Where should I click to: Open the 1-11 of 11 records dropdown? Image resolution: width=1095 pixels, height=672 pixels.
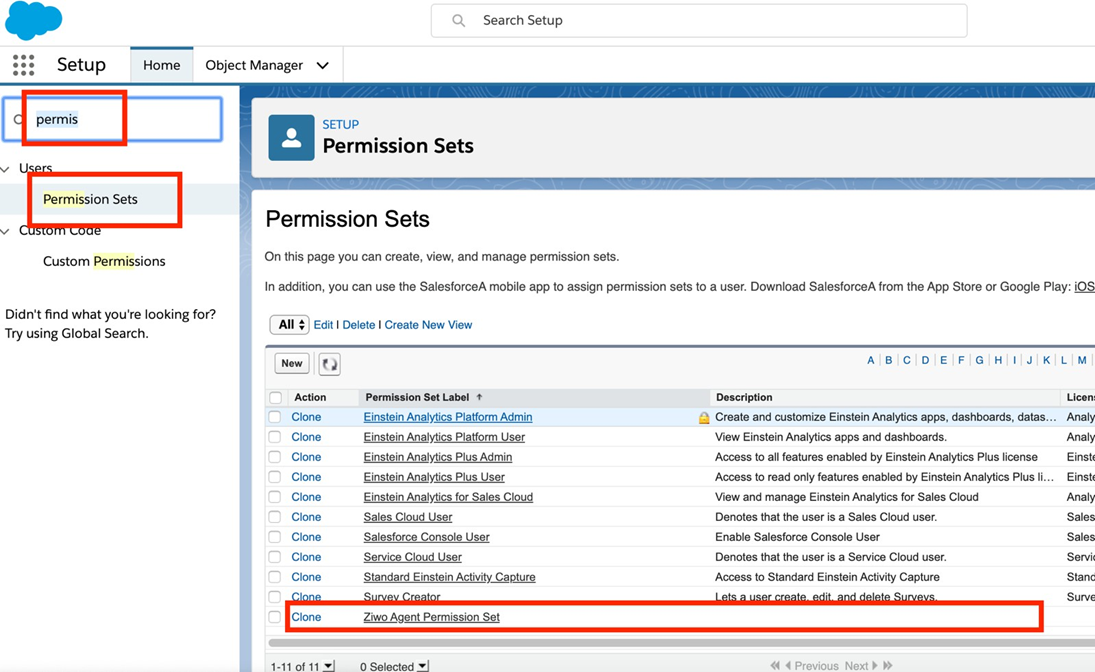329,666
